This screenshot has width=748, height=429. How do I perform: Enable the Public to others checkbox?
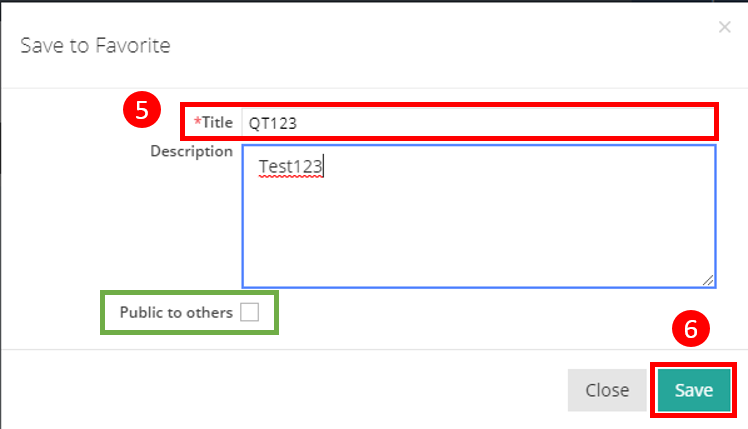pos(249,312)
